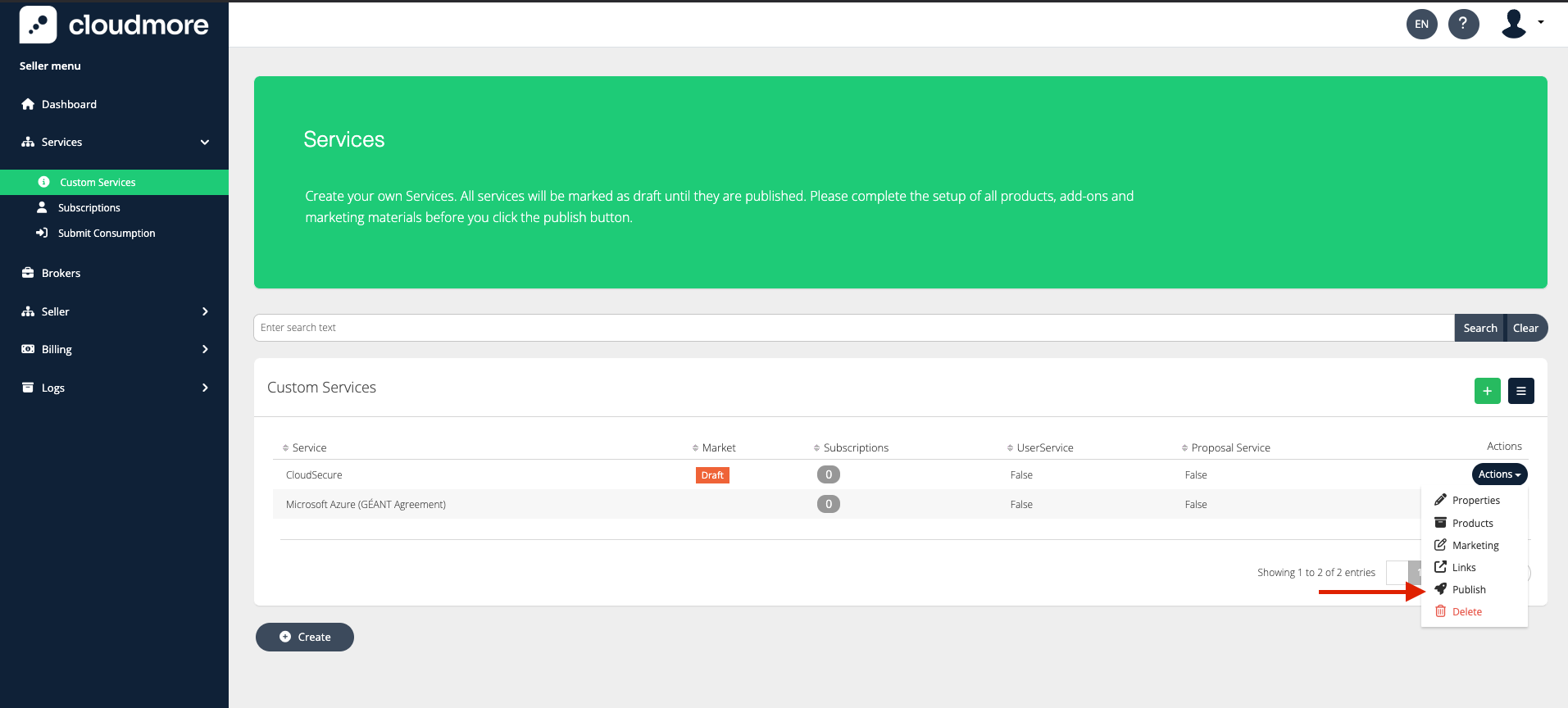The image size is (1568, 708).
Task: Choose Marketing in the actions menu
Action: (x=1475, y=545)
